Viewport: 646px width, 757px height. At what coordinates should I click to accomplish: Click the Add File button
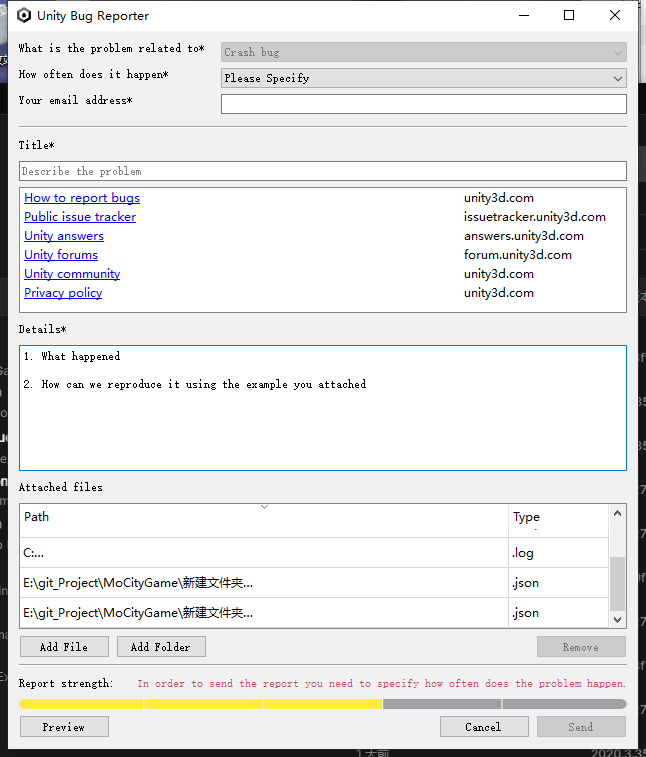pyautogui.click(x=64, y=647)
